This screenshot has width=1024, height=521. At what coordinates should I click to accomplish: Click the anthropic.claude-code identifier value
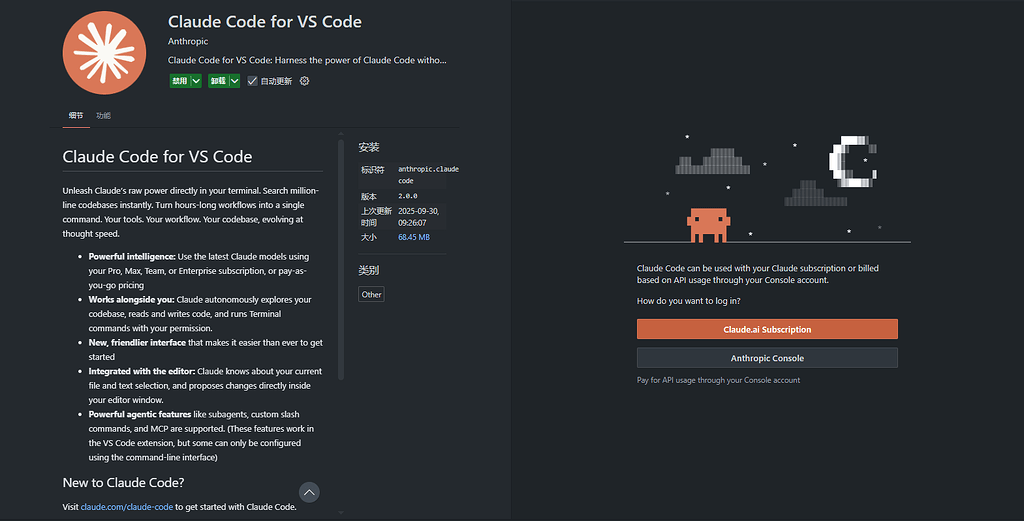[428, 175]
